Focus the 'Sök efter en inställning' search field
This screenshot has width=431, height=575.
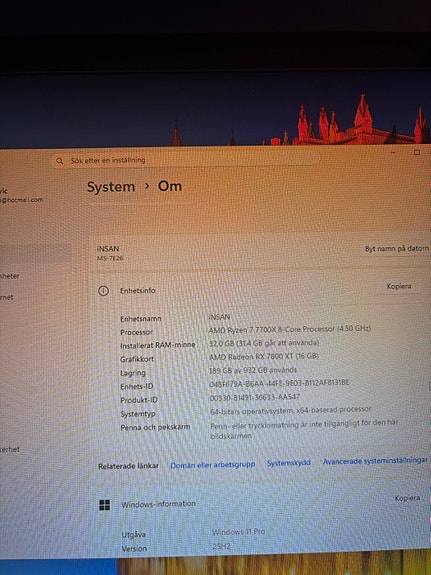[x=183, y=160]
